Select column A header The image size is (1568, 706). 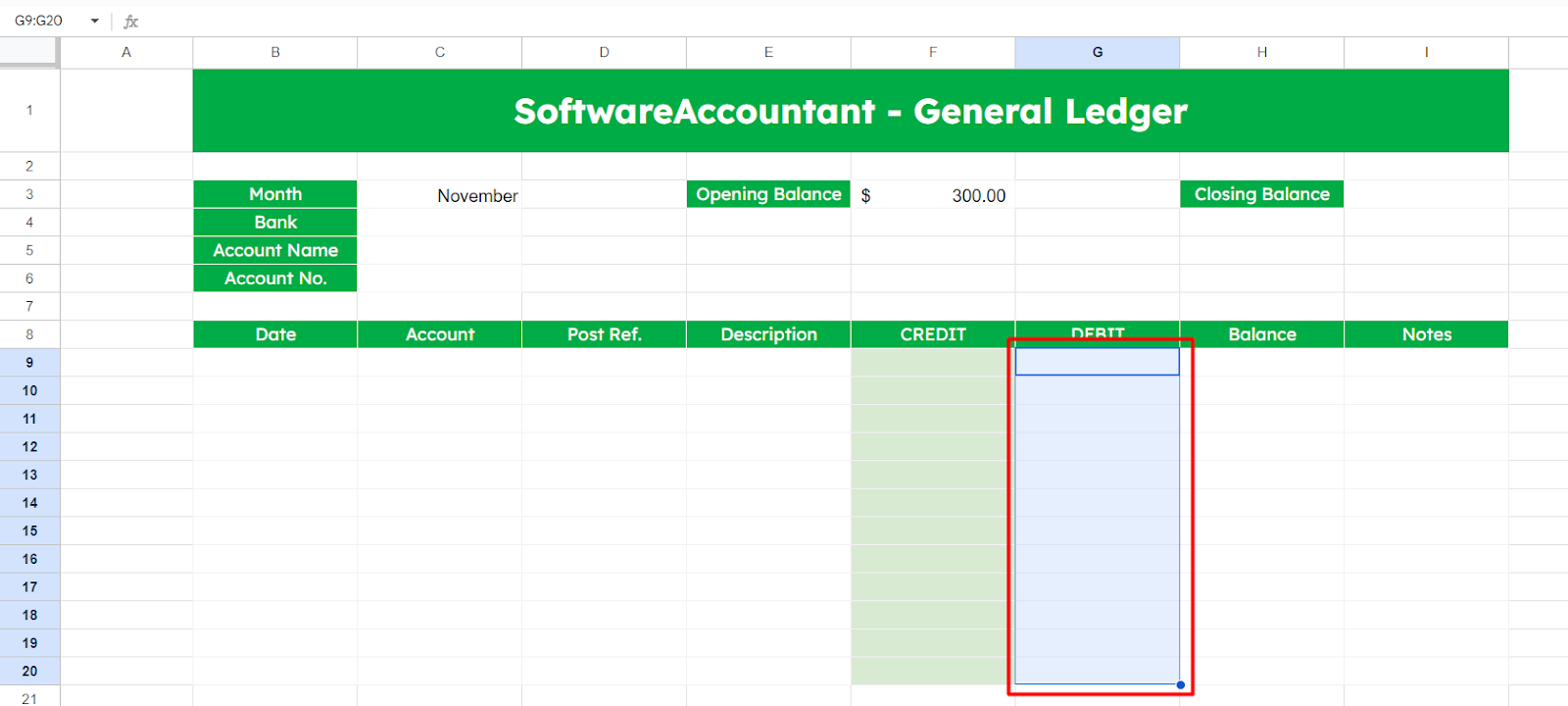pos(126,52)
